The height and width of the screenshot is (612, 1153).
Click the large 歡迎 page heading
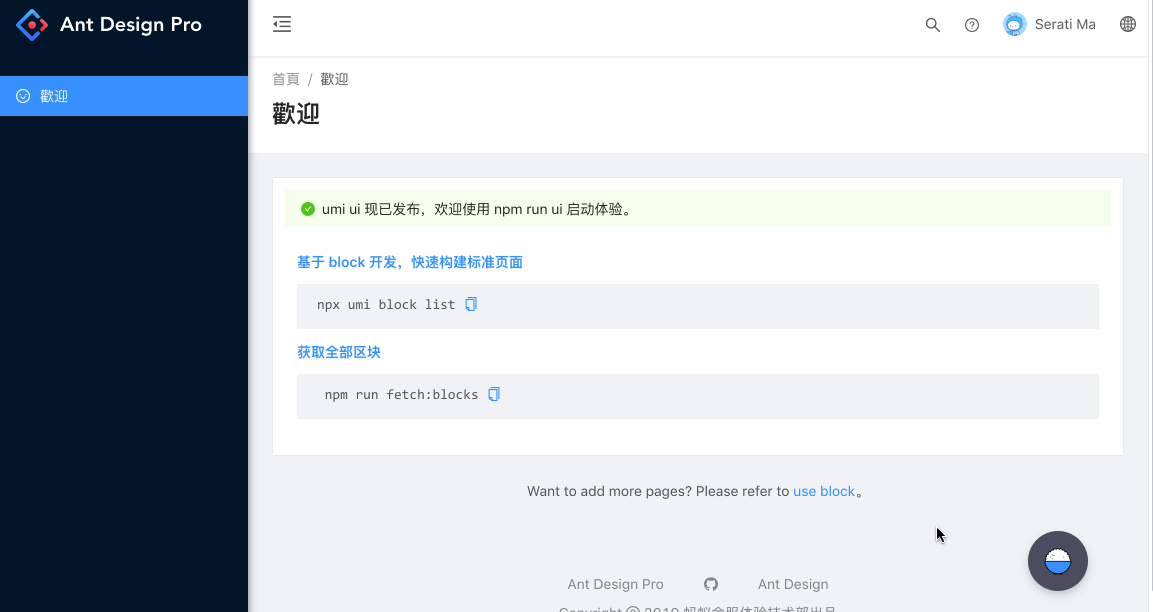[x=296, y=114]
